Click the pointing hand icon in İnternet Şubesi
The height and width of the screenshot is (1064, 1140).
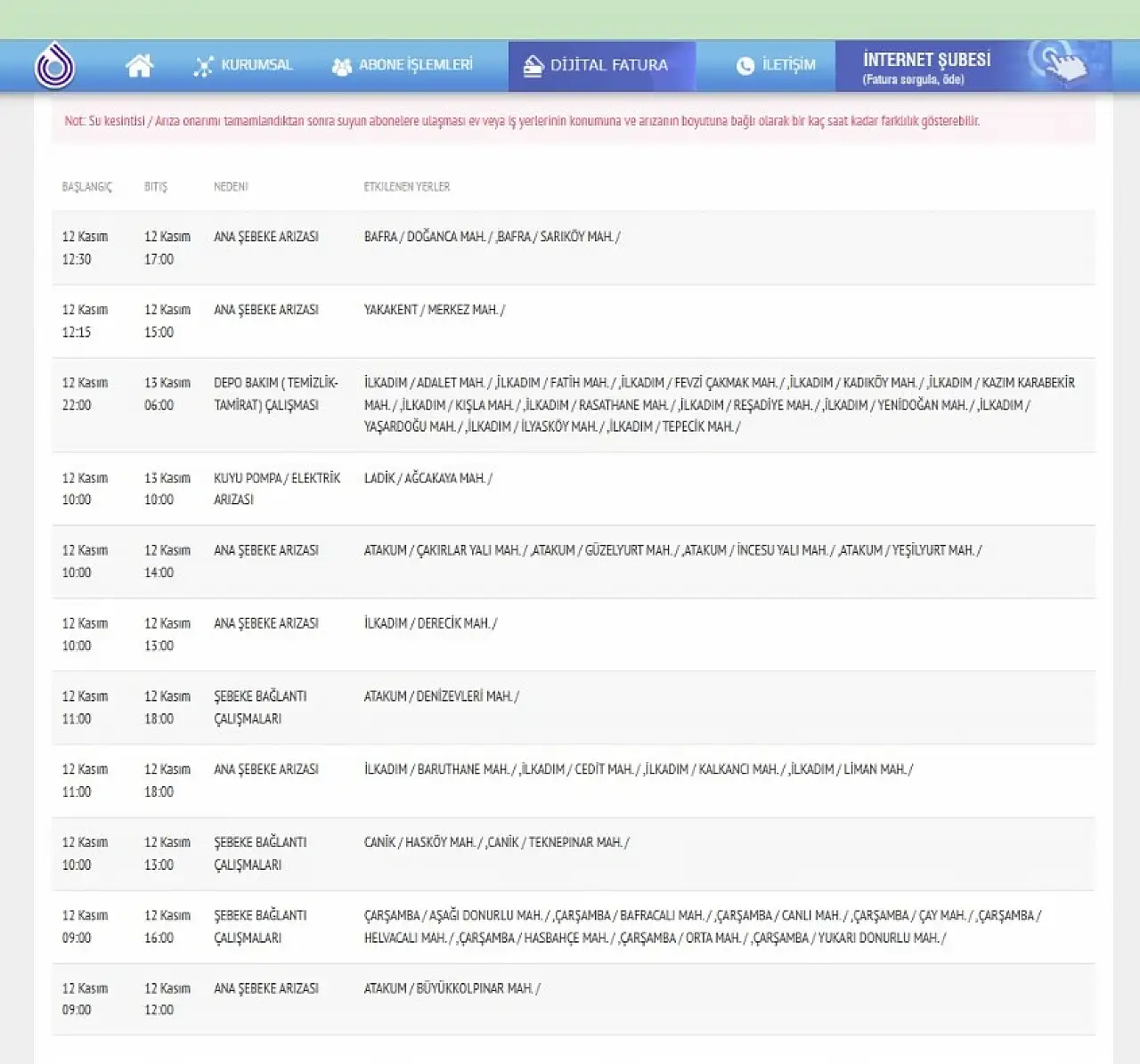point(1062,64)
